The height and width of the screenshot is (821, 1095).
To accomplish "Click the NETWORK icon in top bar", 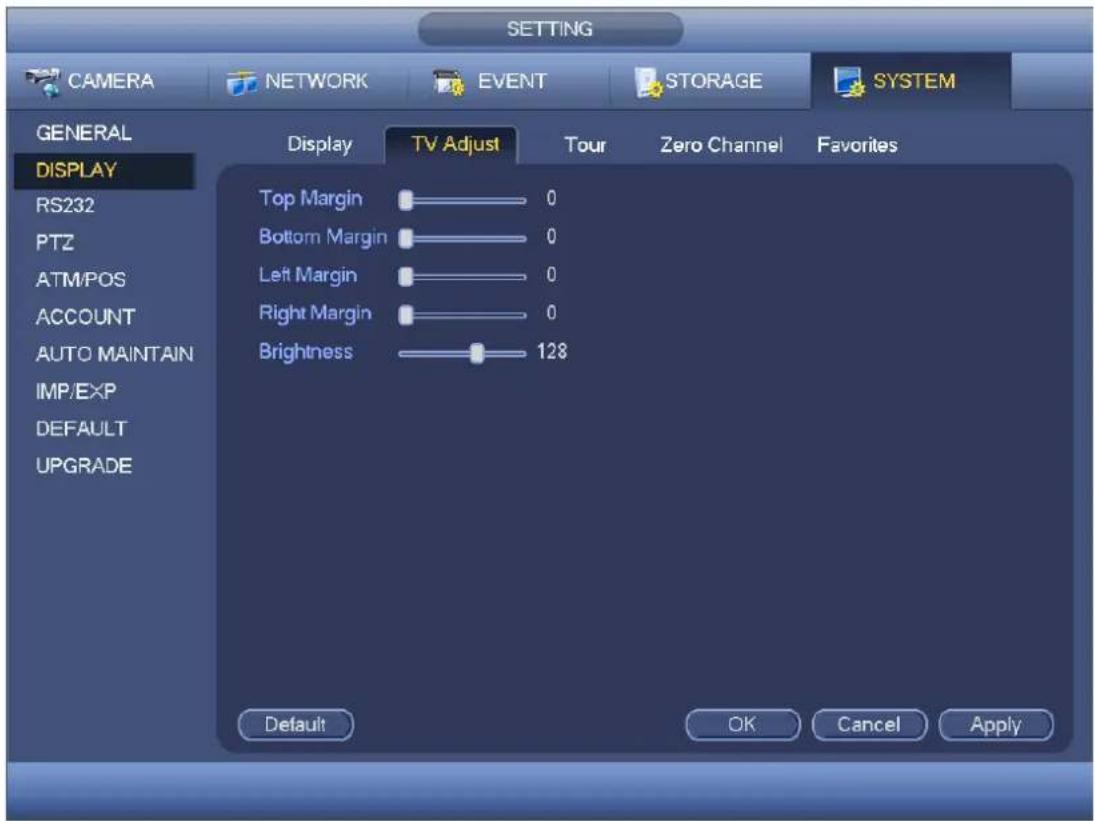I will 242,83.
